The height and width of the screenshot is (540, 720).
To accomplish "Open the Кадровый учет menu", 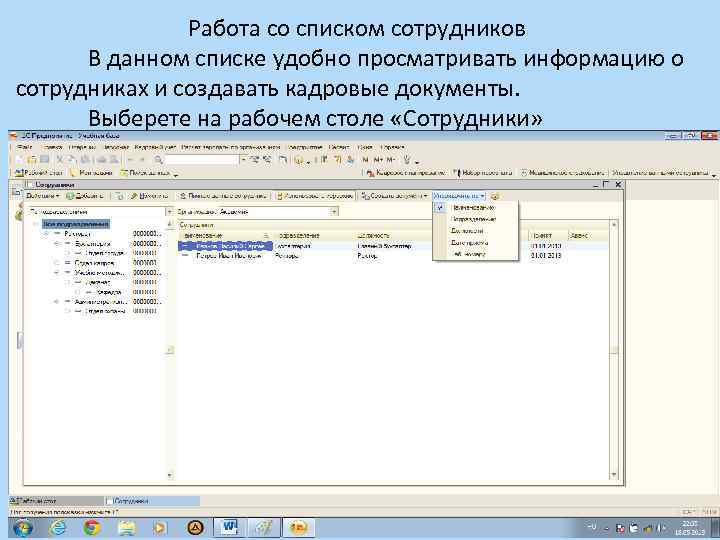I will 155,147.
